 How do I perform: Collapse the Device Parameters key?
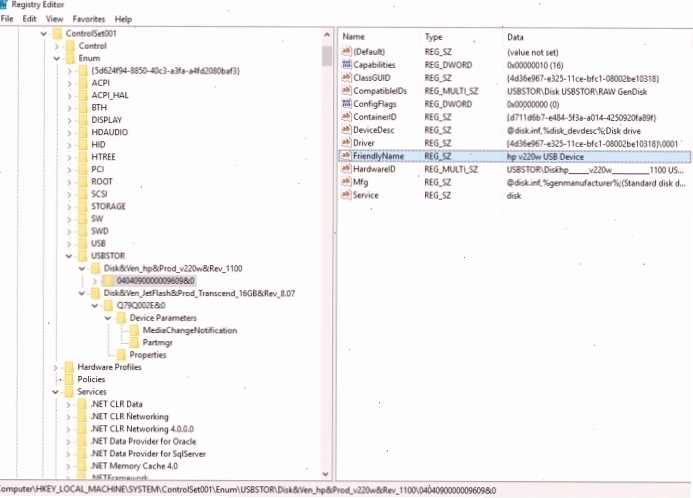(107, 318)
